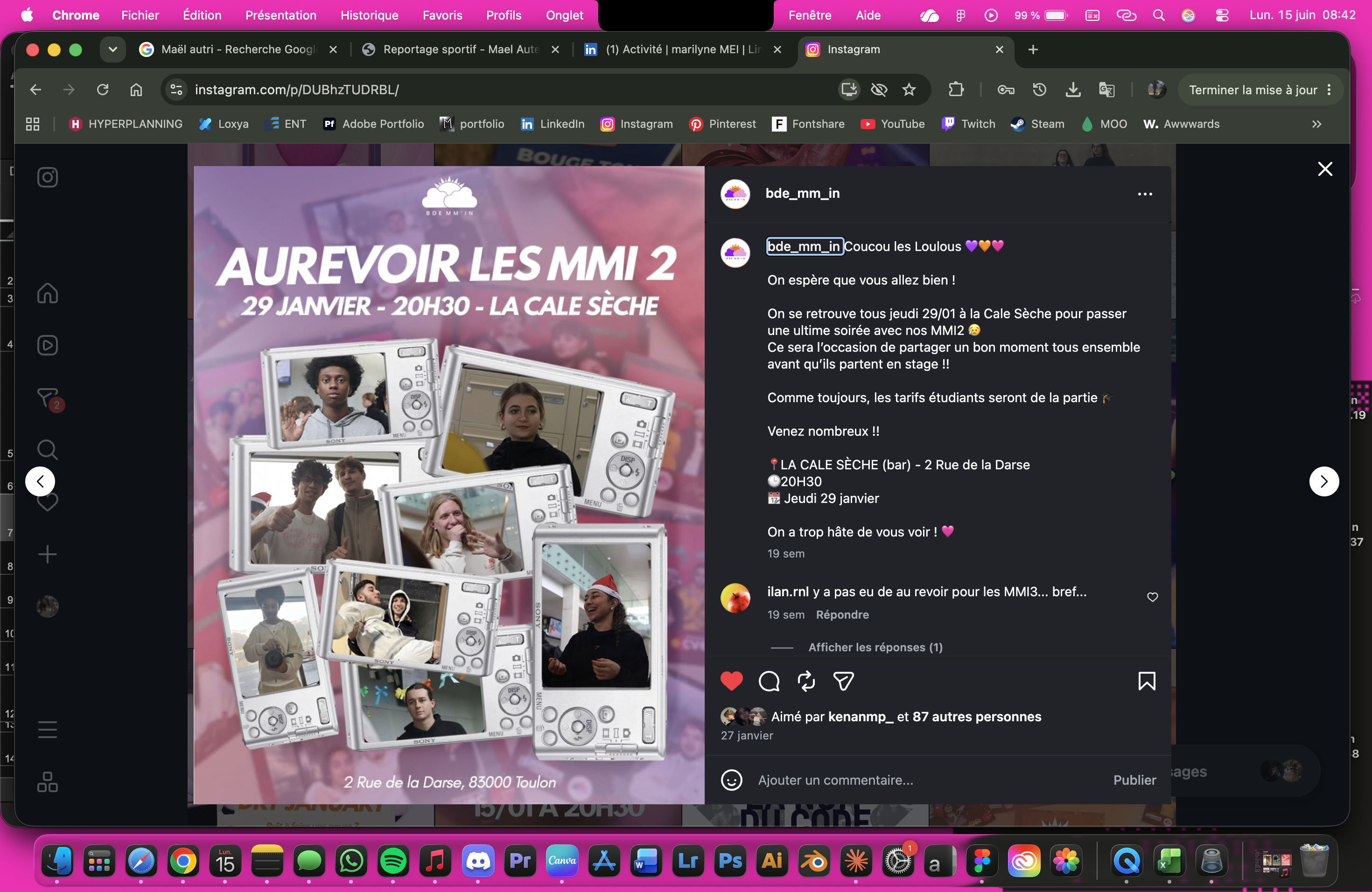
Task: Show hidden bookmarks with double chevron
Action: (1316, 124)
